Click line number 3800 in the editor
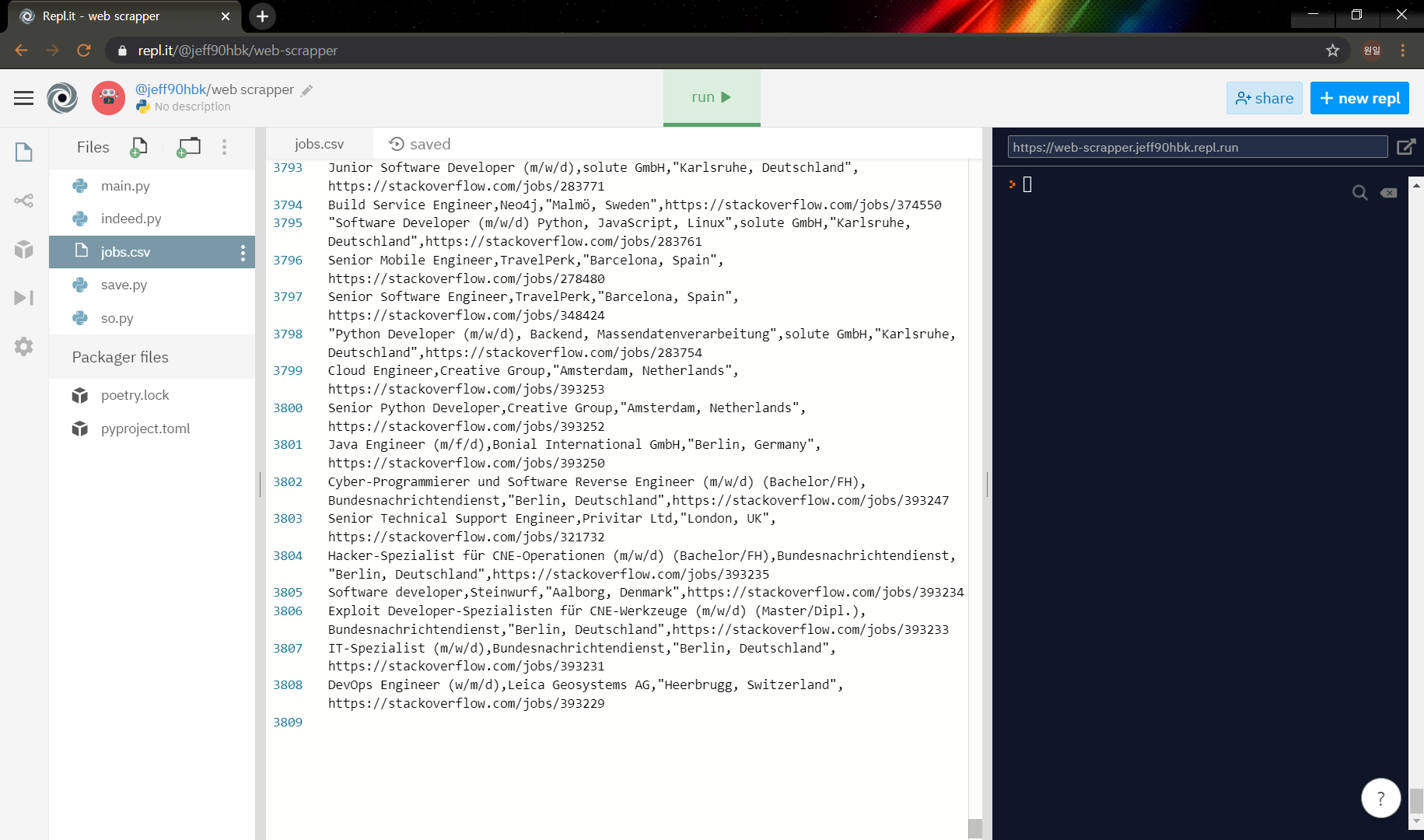 [288, 408]
